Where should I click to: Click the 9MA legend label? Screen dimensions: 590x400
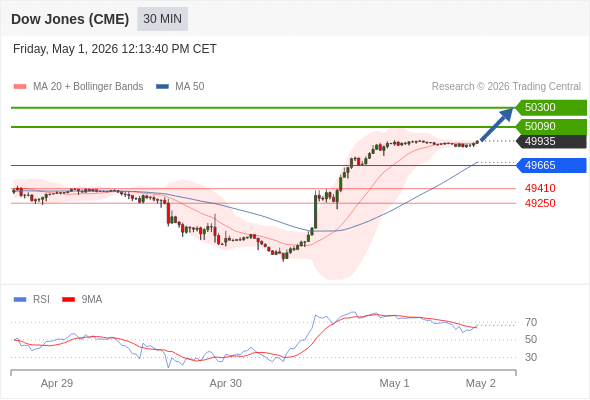click(x=92, y=300)
